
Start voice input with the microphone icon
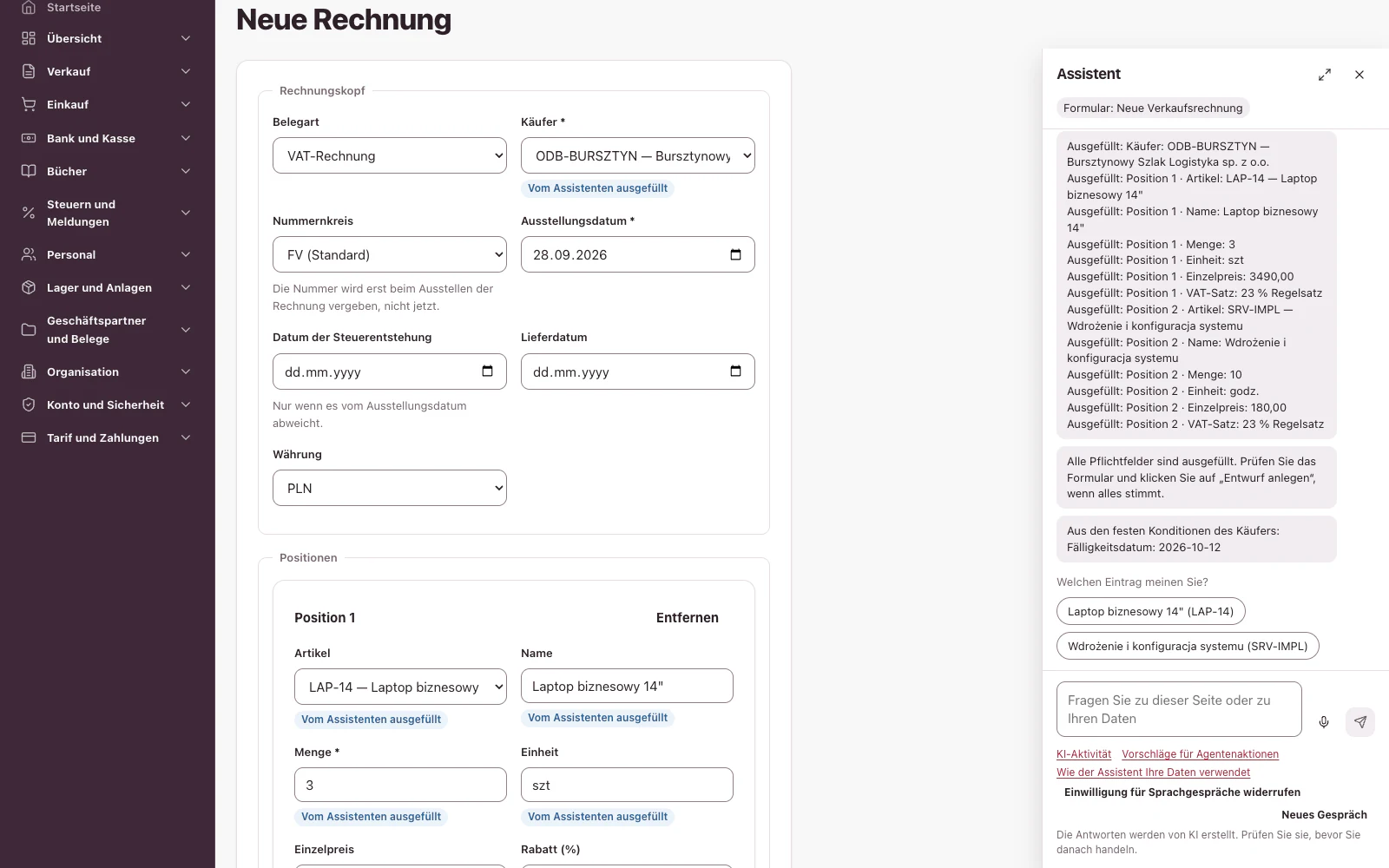[1324, 722]
